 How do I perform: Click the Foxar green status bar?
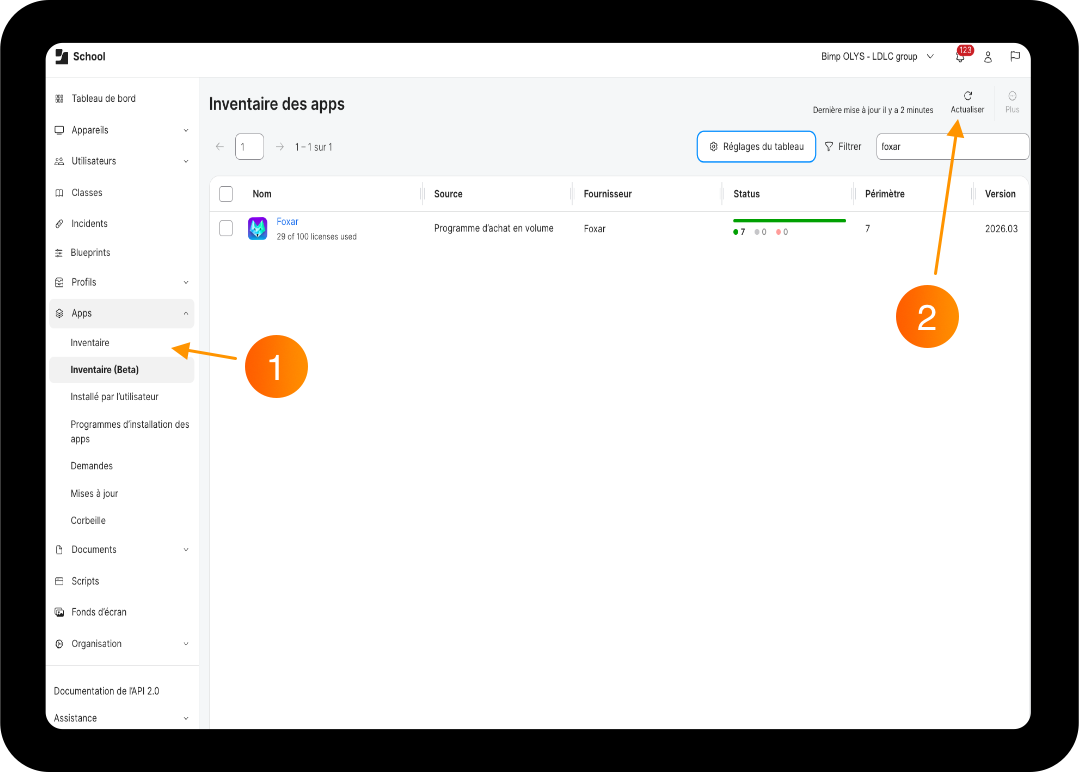click(789, 221)
